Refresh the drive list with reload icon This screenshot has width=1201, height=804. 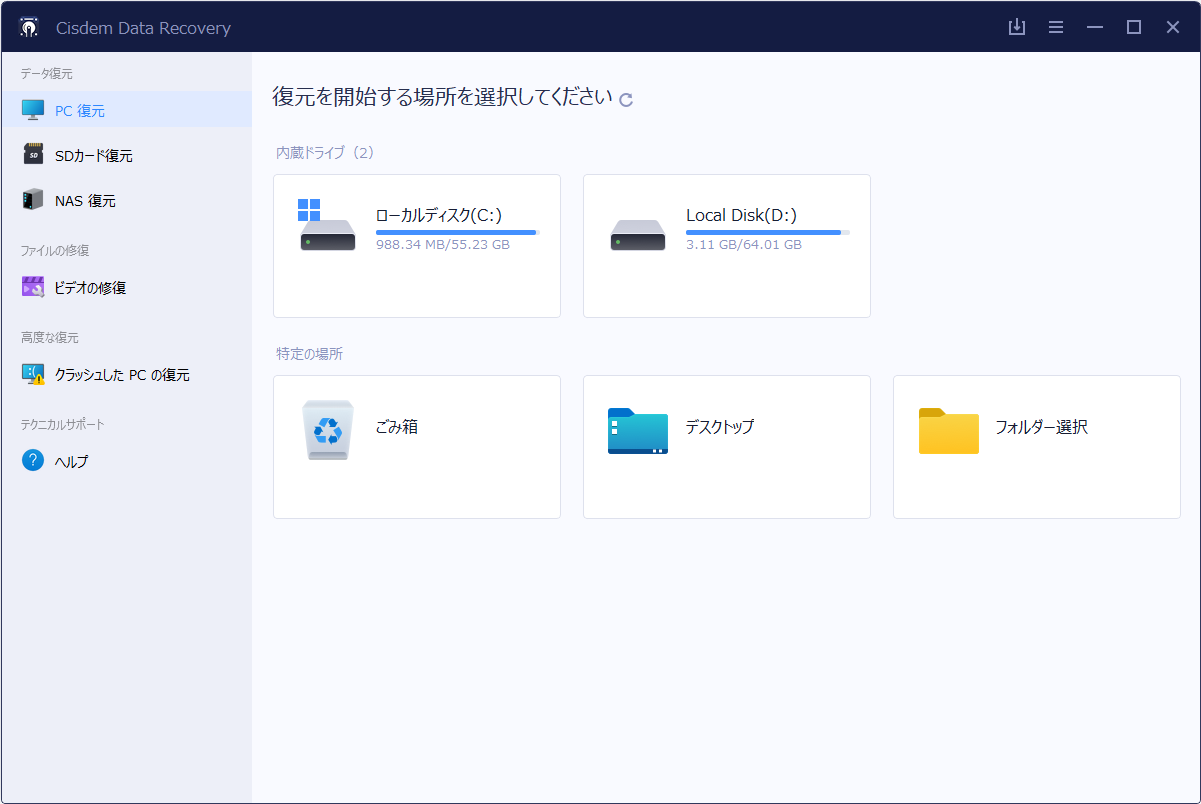point(626,99)
